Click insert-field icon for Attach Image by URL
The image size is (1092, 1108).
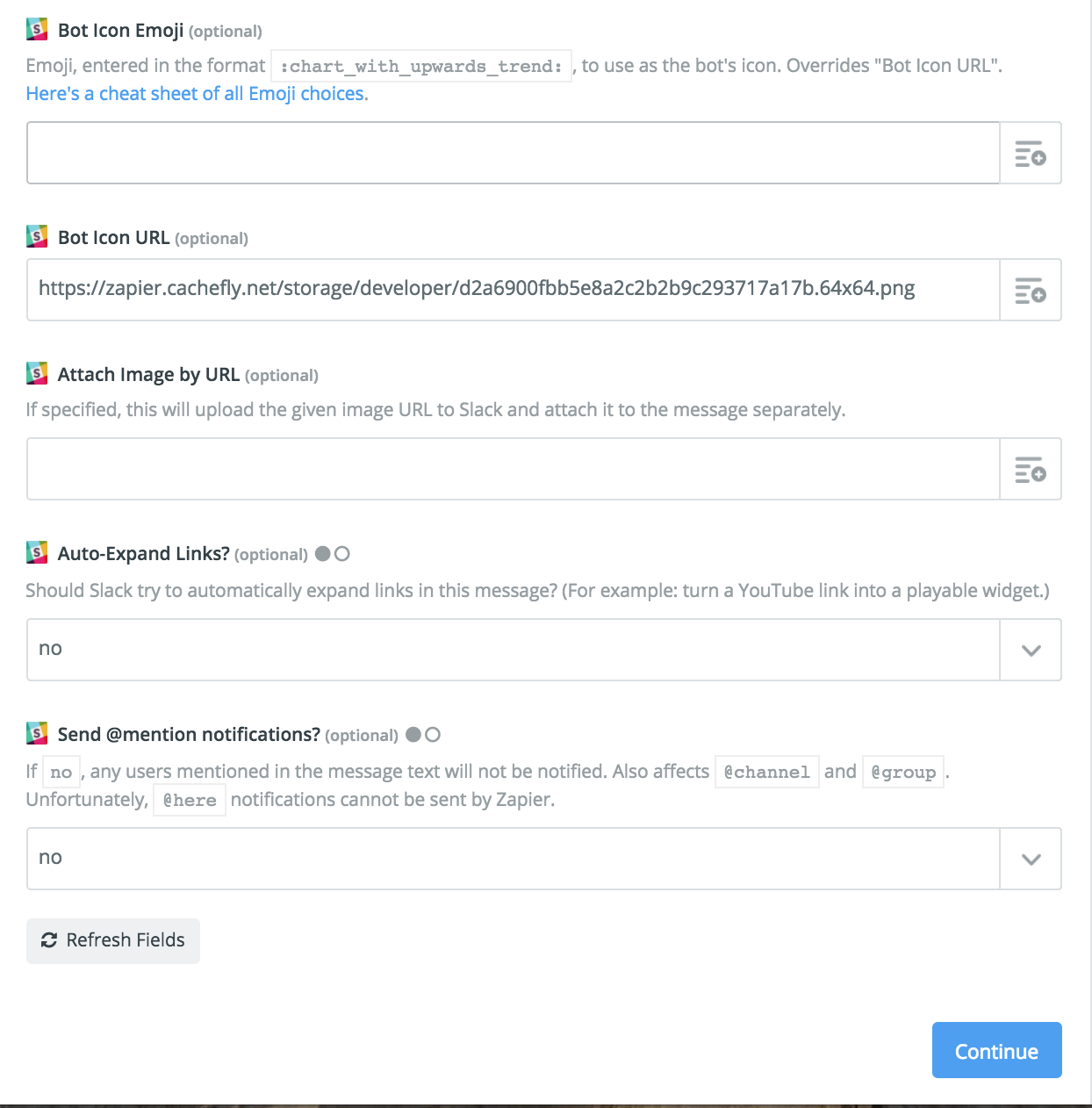[x=1031, y=470]
